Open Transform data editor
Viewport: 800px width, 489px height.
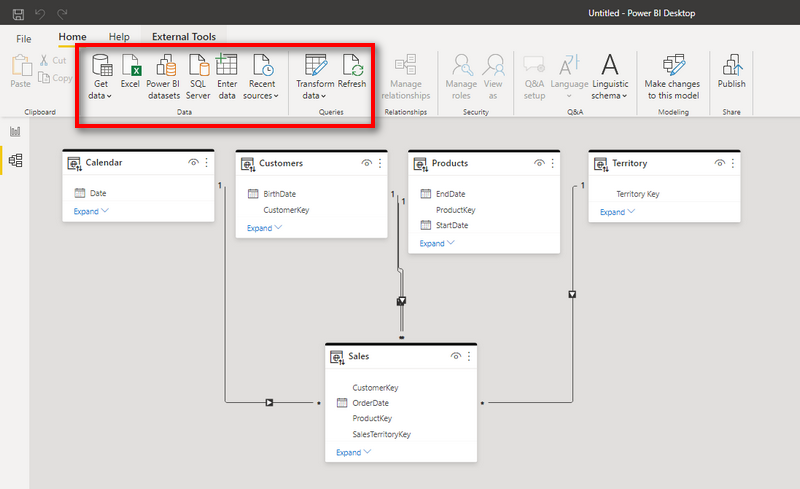click(315, 77)
